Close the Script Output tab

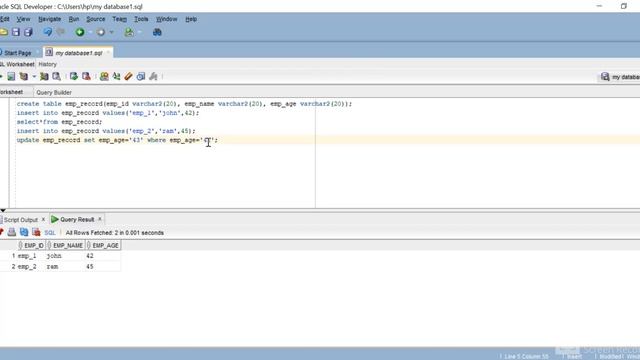tap(43, 219)
